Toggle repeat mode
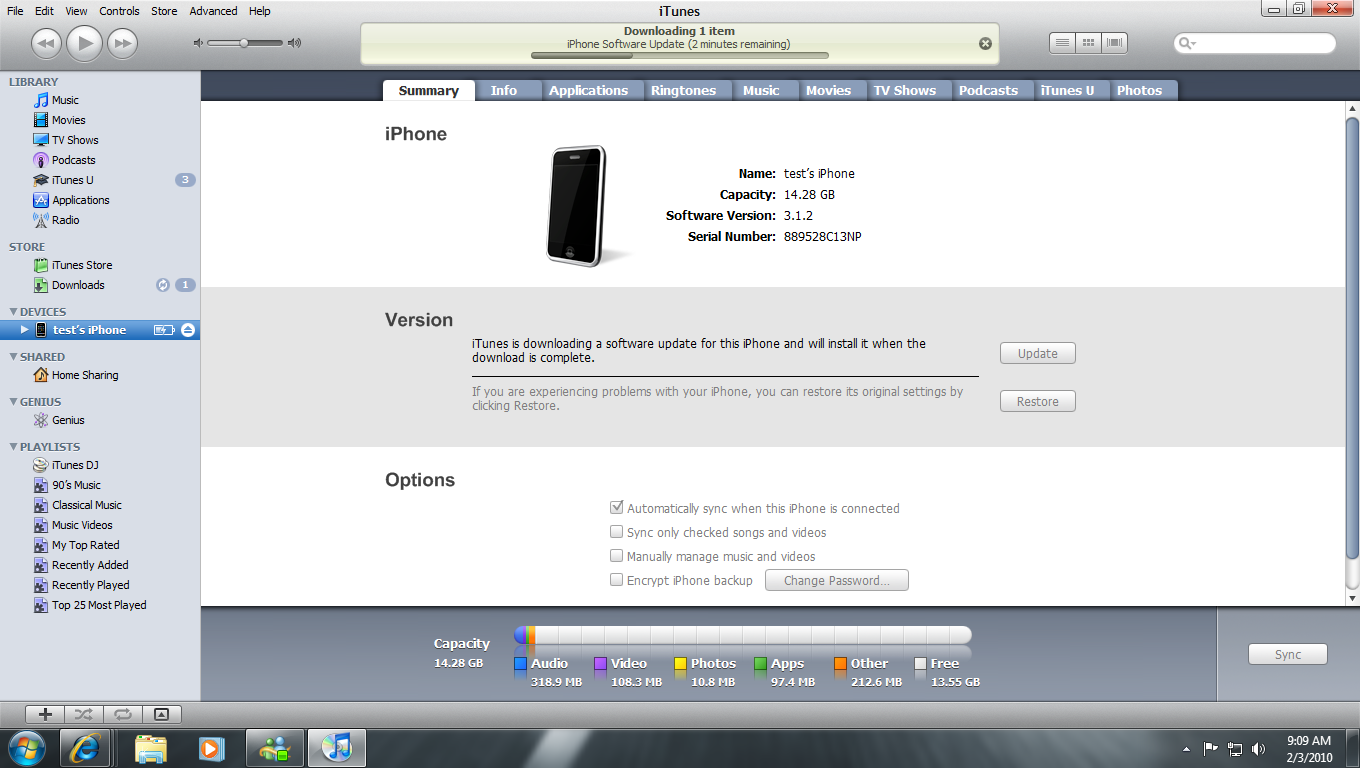Image resolution: width=1360 pixels, height=768 pixels. pos(122,714)
